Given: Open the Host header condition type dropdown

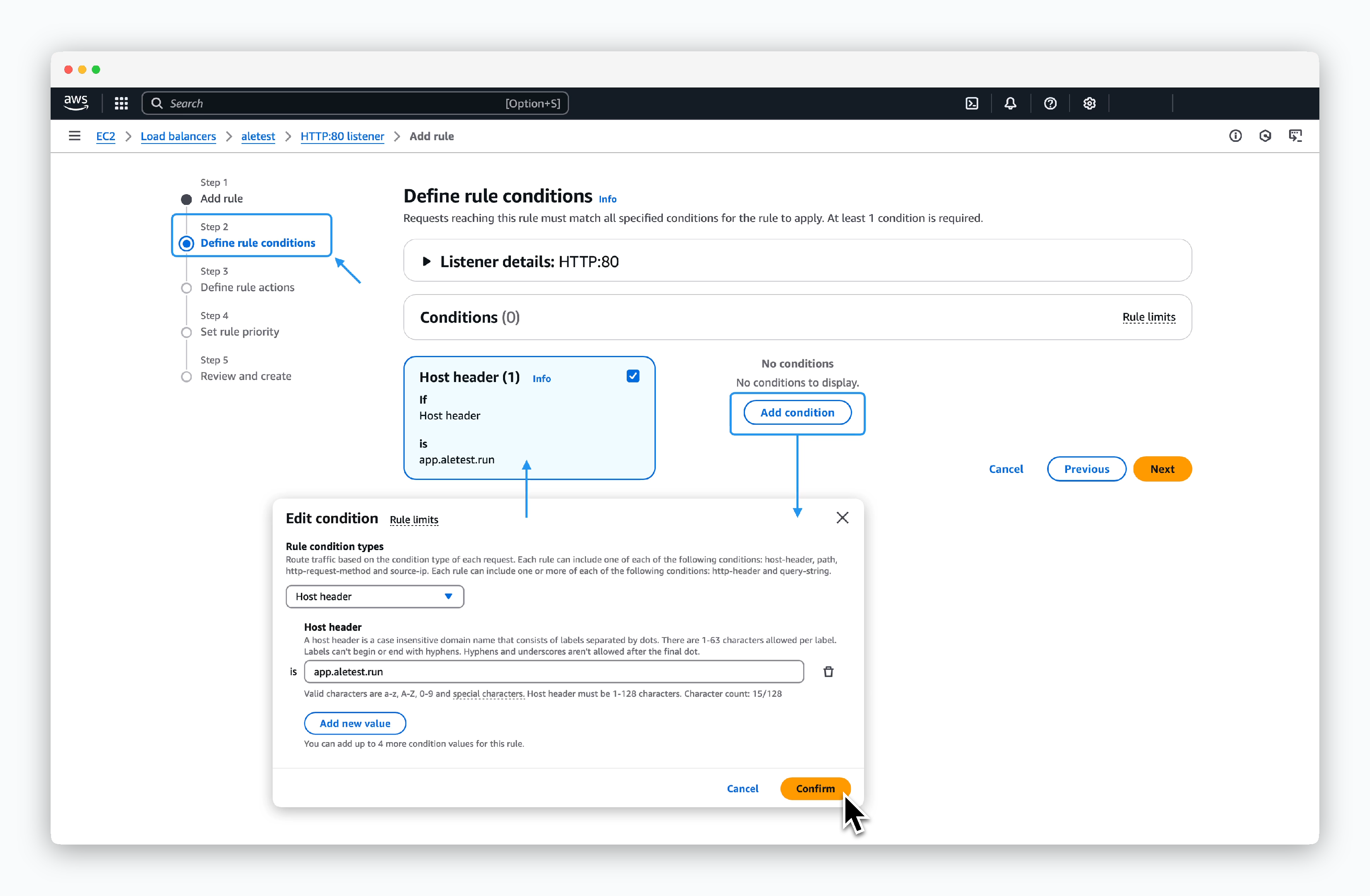Looking at the screenshot, I should 375,597.
